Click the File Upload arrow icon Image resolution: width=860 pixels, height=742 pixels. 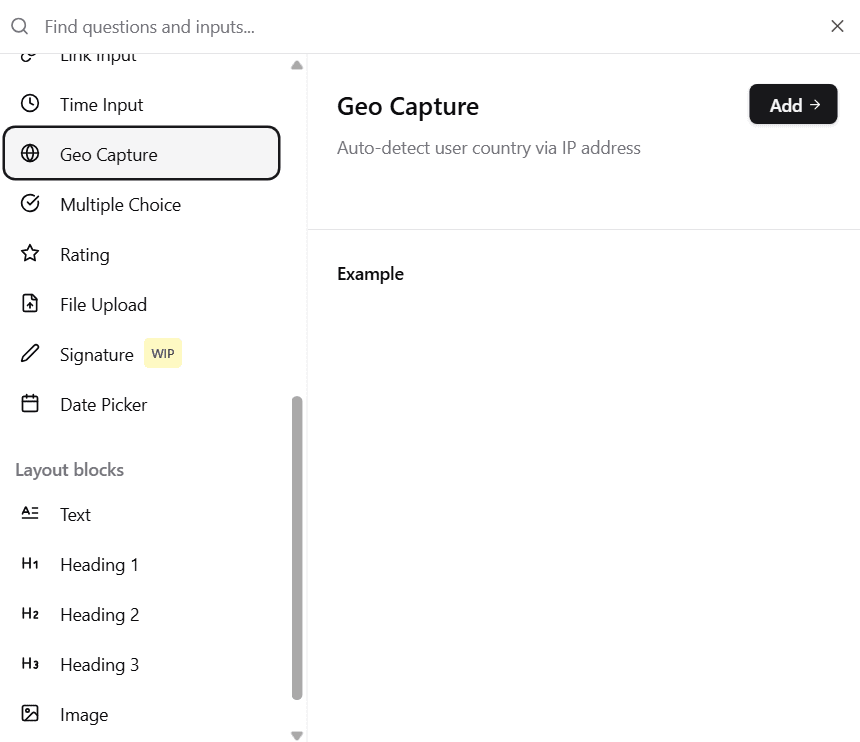29,304
